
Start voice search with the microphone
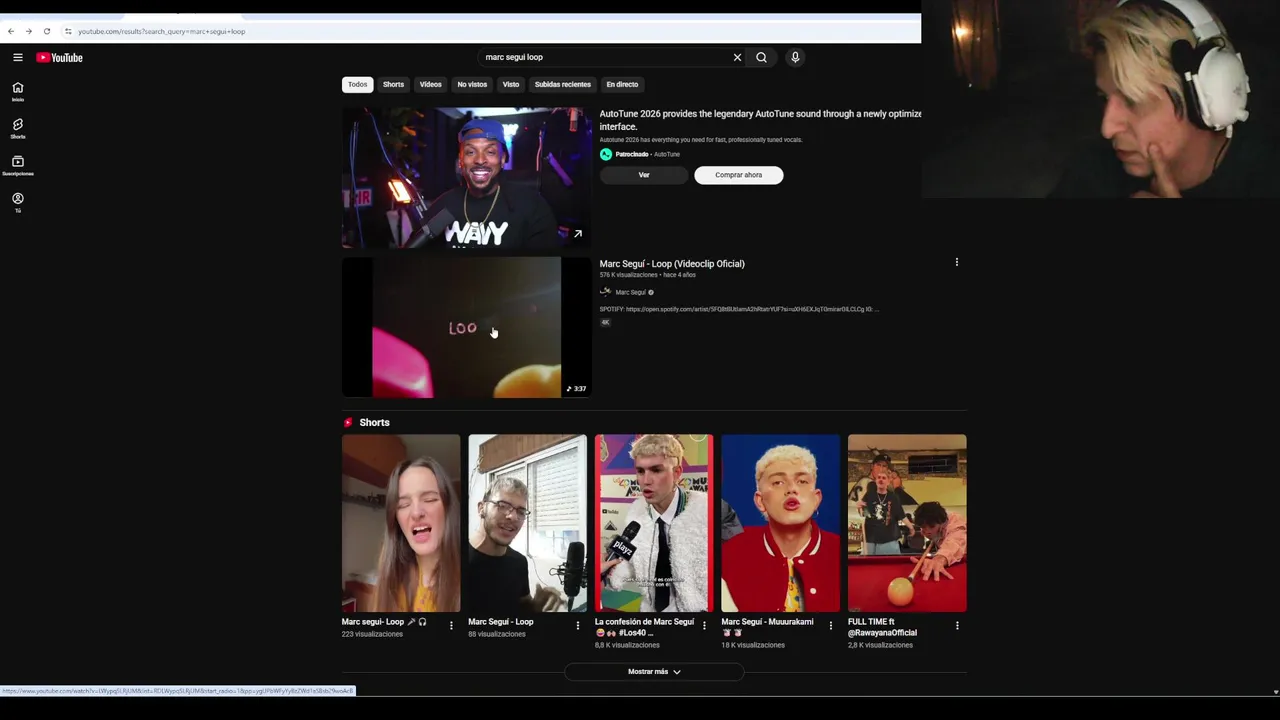(x=795, y=57)
